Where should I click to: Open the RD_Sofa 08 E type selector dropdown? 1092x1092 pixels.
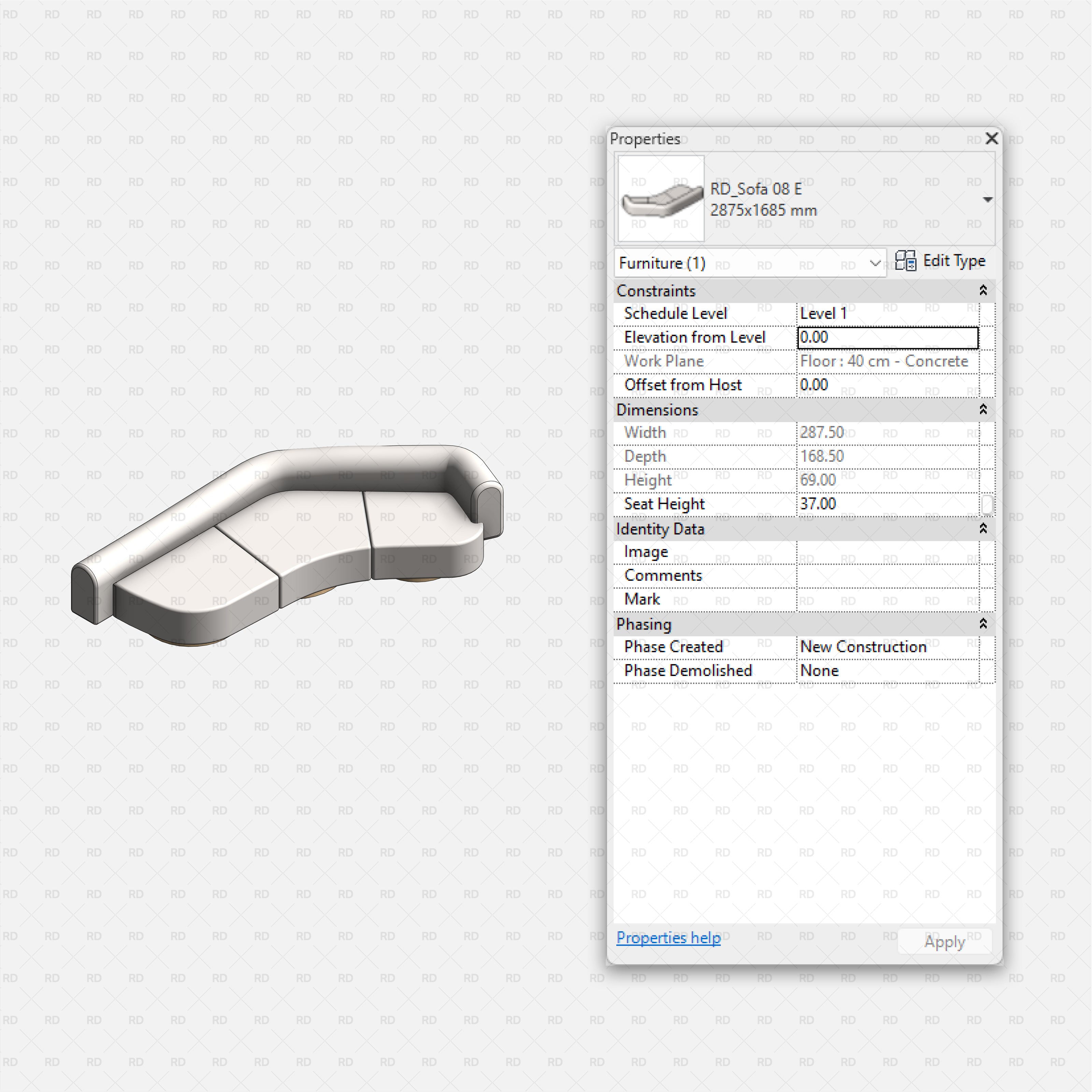pyautogui.click(x=988, y=200)
